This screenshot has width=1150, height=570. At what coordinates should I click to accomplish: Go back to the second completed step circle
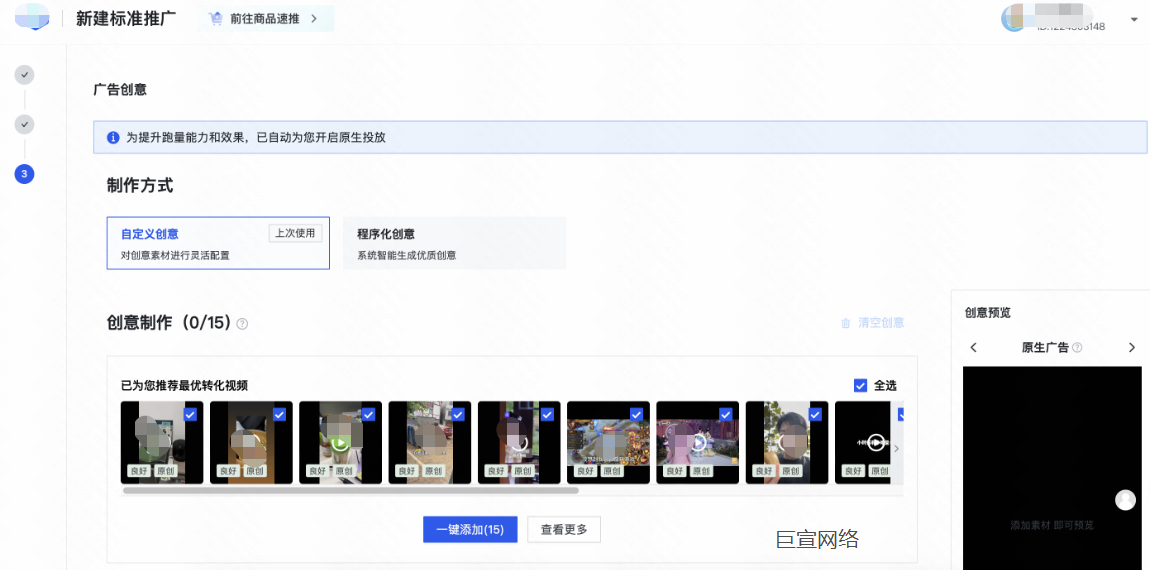point(24,124)
